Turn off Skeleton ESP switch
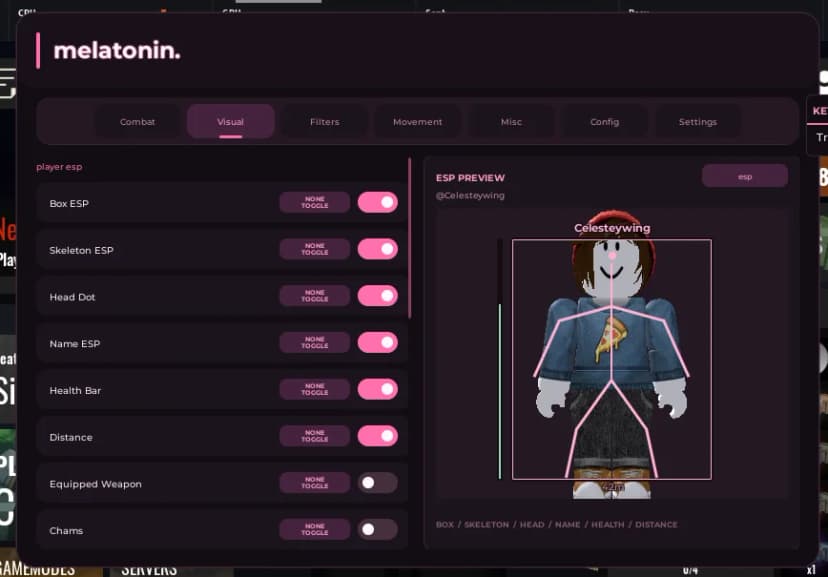Screen dimensions: 828x577 coord(378,249)
